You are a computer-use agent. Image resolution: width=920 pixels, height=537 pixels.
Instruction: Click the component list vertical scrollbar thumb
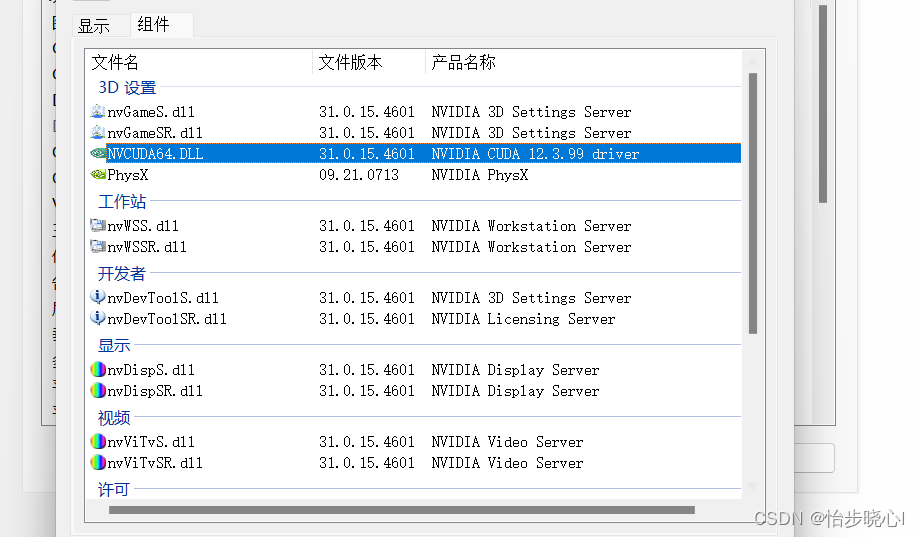[753, 203]
